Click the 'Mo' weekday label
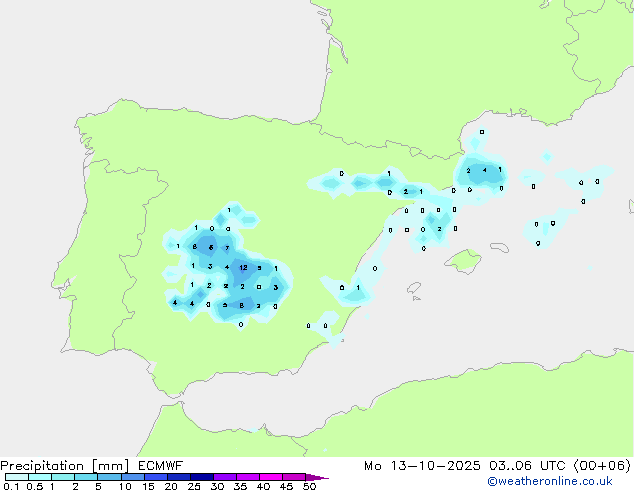The image size is (634, 490). [x=372, y=466]
